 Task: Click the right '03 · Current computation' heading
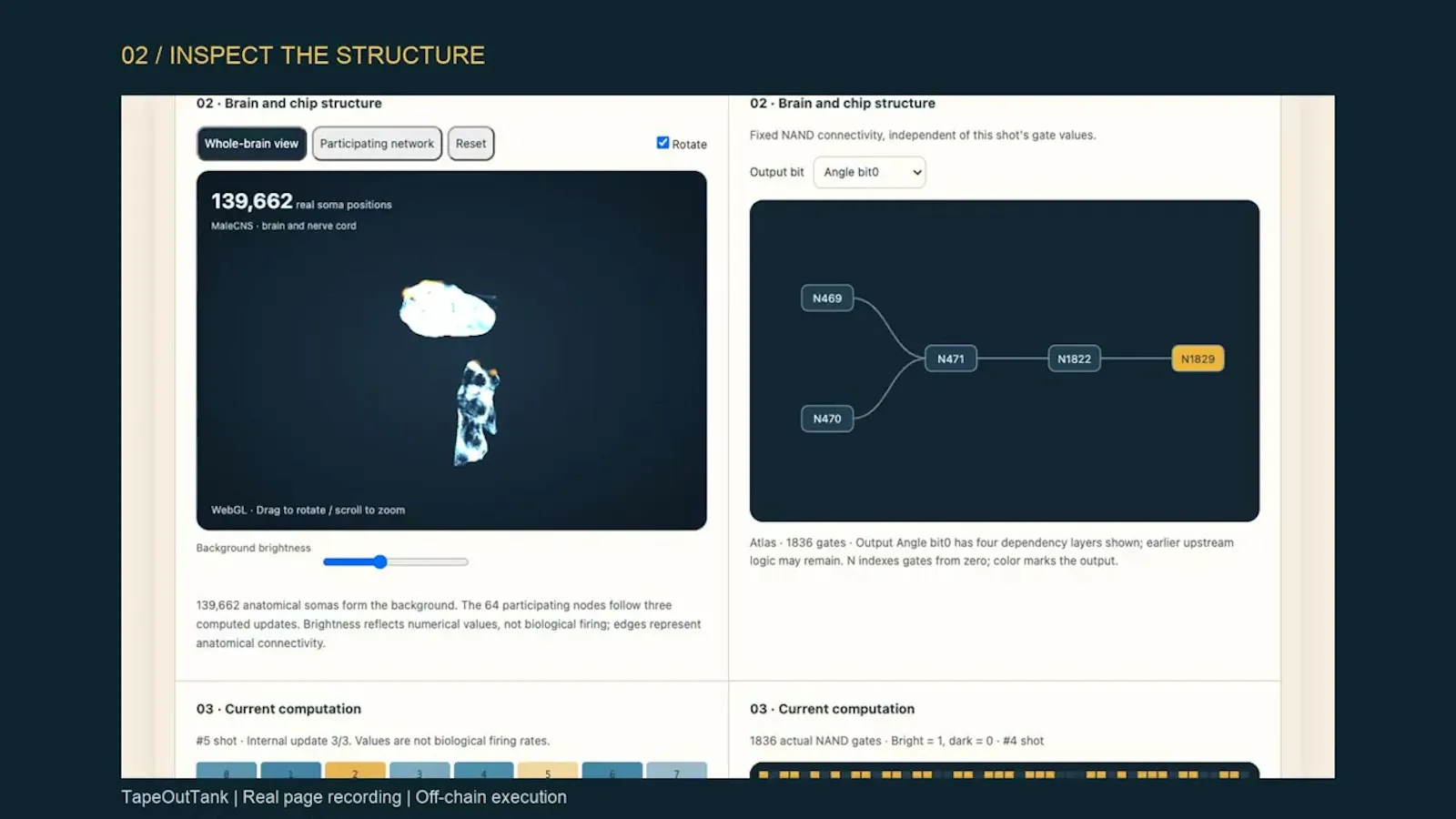[x=832, y=709]
